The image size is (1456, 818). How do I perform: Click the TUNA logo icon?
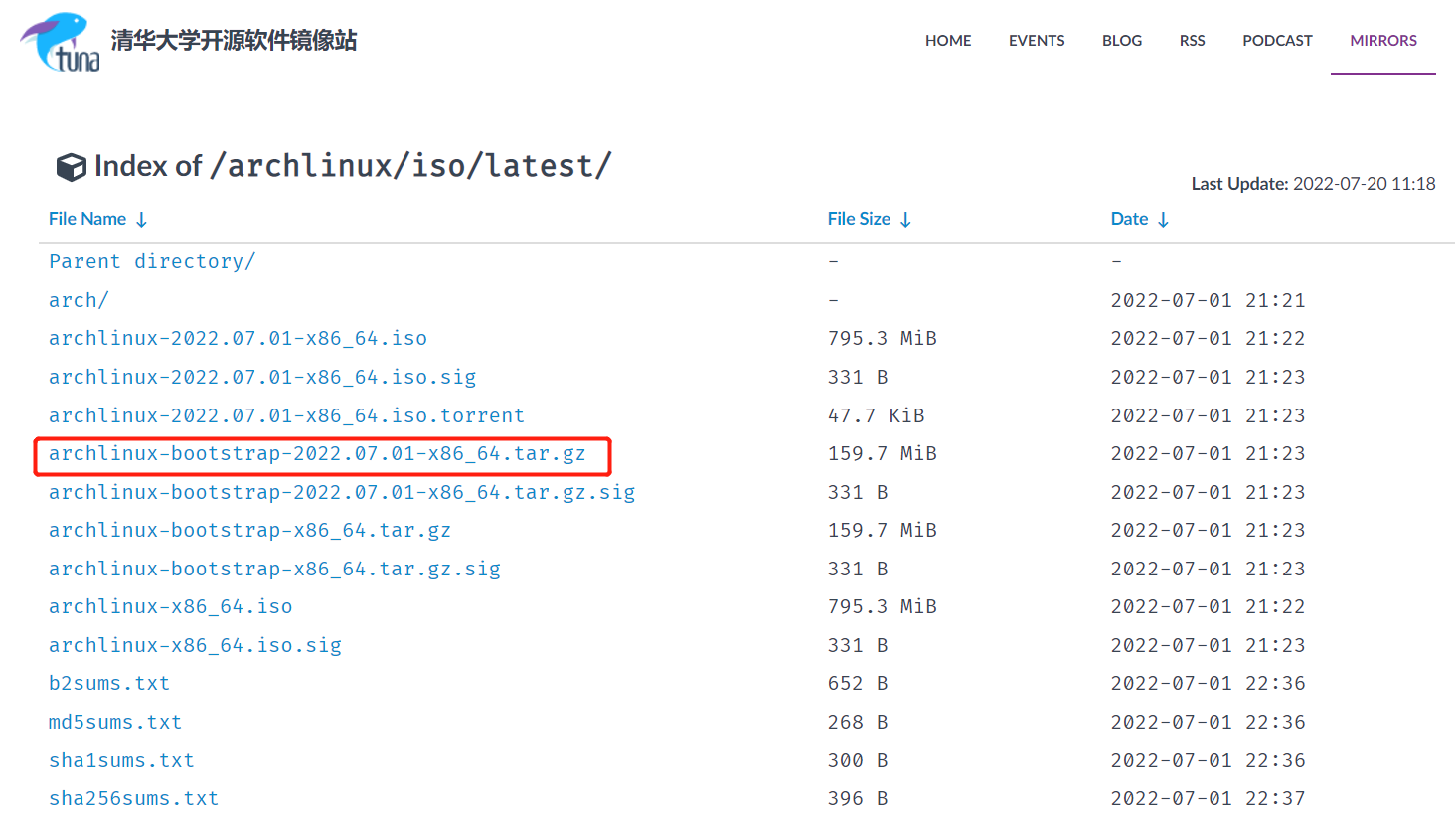[x=61, y=42]
